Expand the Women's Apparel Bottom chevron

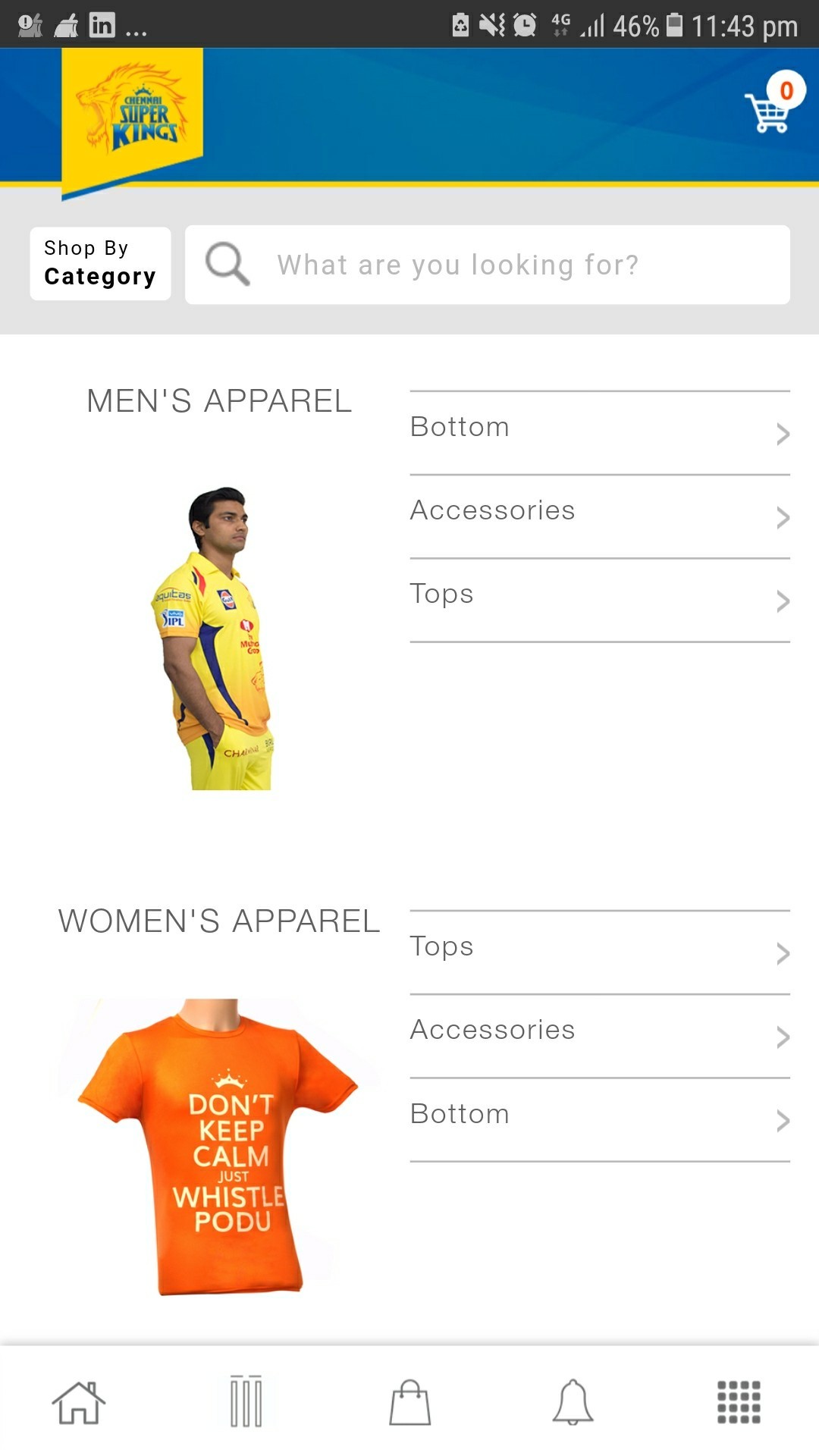[x=783, y=1120]
